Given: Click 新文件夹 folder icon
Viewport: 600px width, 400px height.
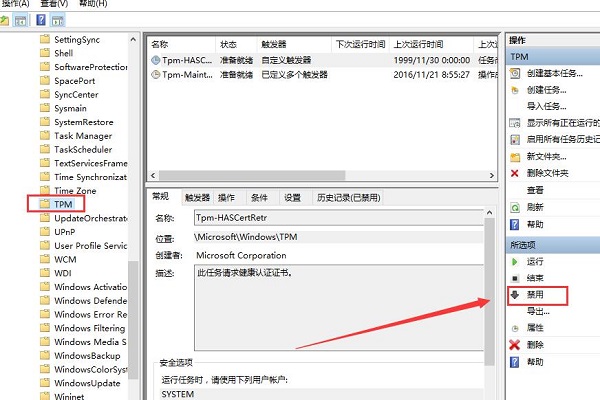Looking at the screenshot, I should tap(515, 157).
